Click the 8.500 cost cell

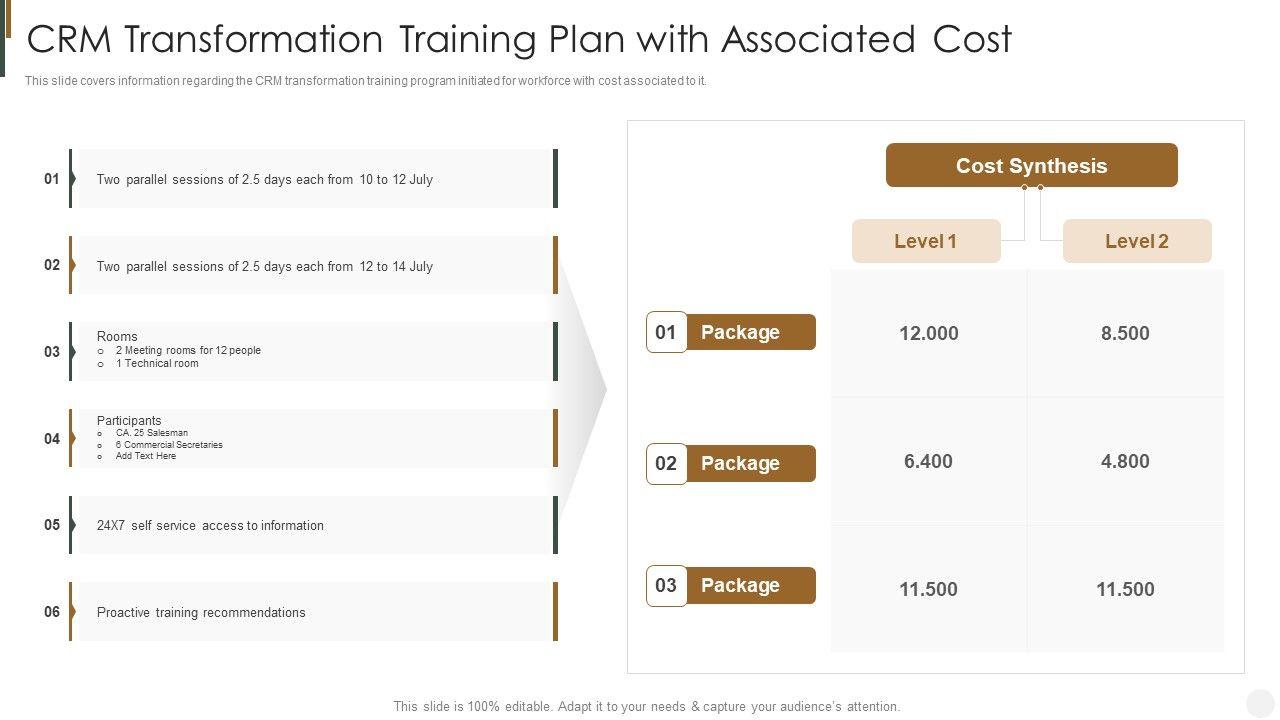(1125, 333)
